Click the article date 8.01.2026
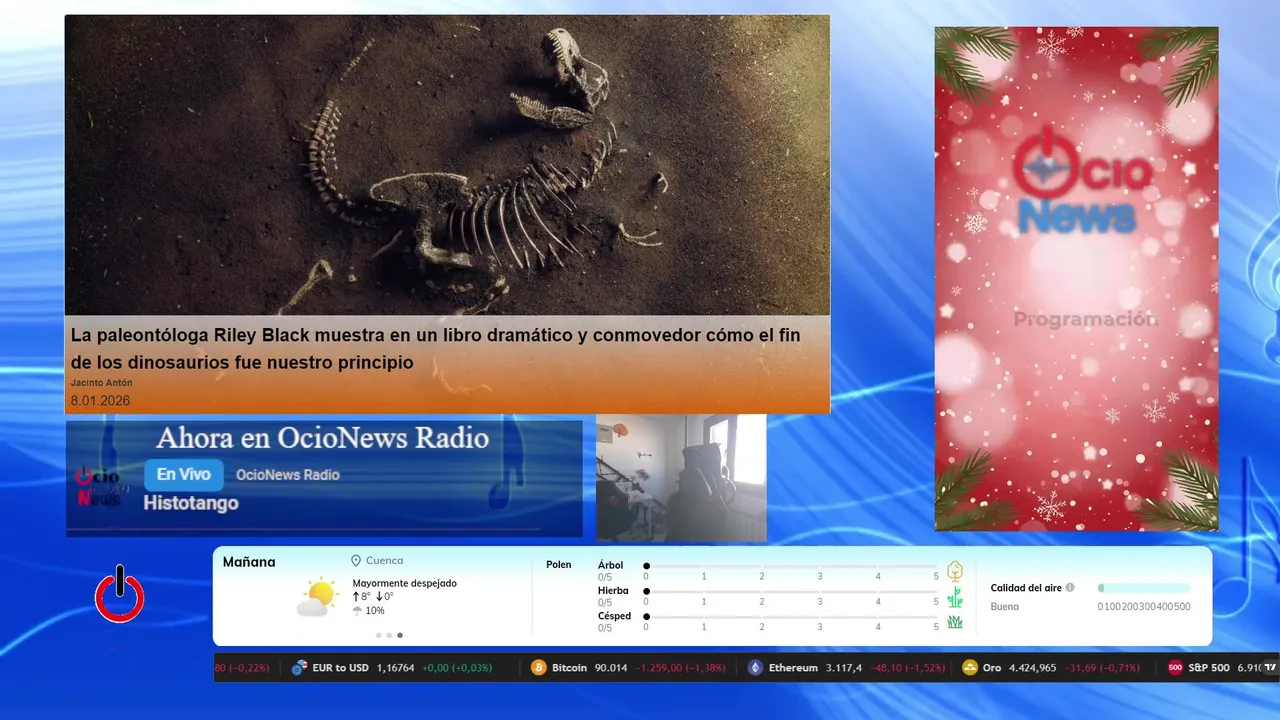 (x=100, y=401)
